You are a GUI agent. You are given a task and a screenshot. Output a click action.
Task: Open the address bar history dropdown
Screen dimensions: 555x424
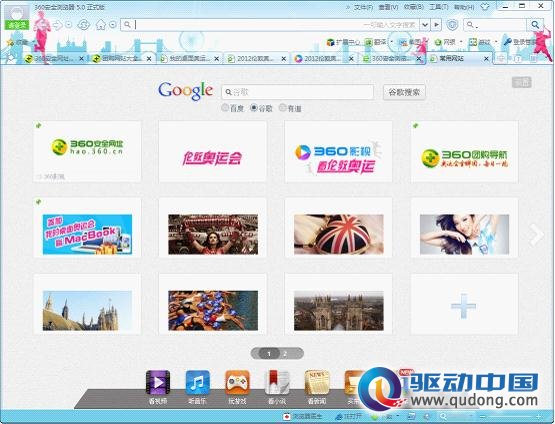coord(425,24)
